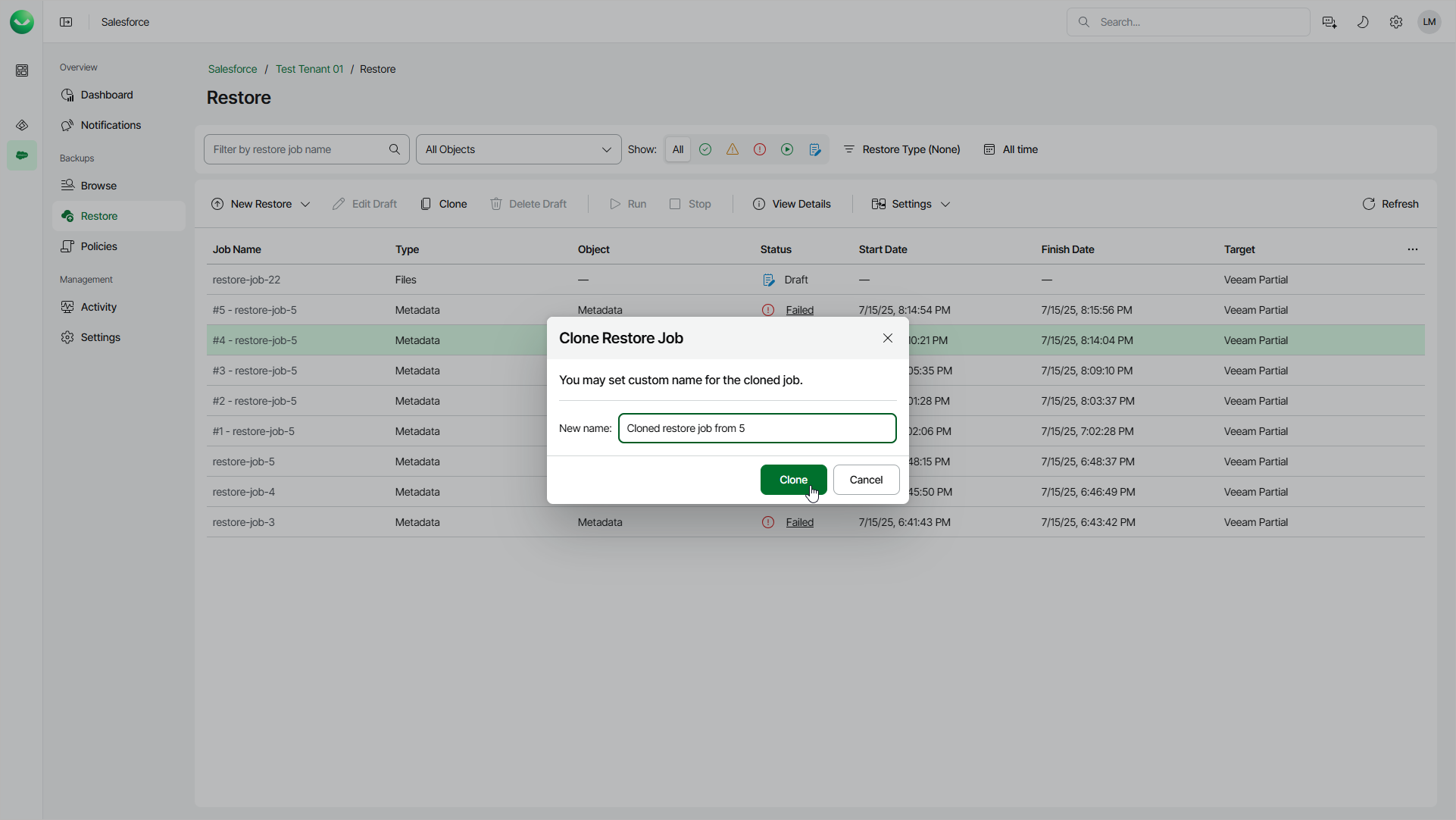Cancel the Clone Restore Job dialog
The image size is (1456, 820).
coord(866,480)
